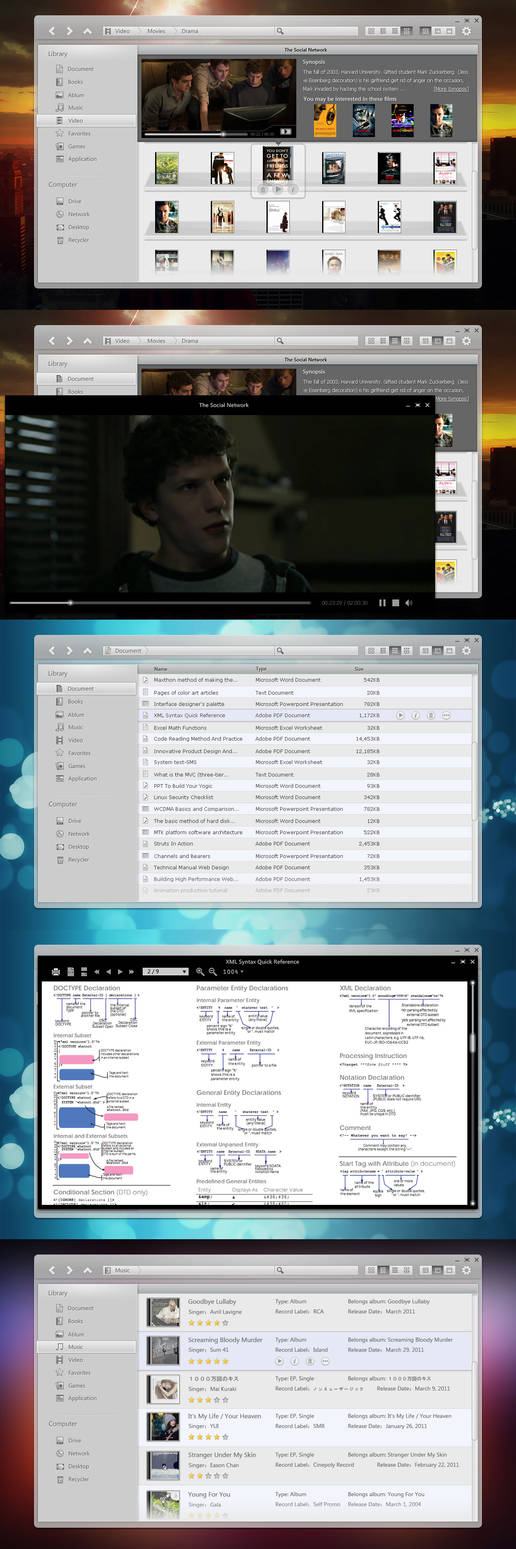
Task: Click the search field in the Document window
Action: click(x=315, y=650)
